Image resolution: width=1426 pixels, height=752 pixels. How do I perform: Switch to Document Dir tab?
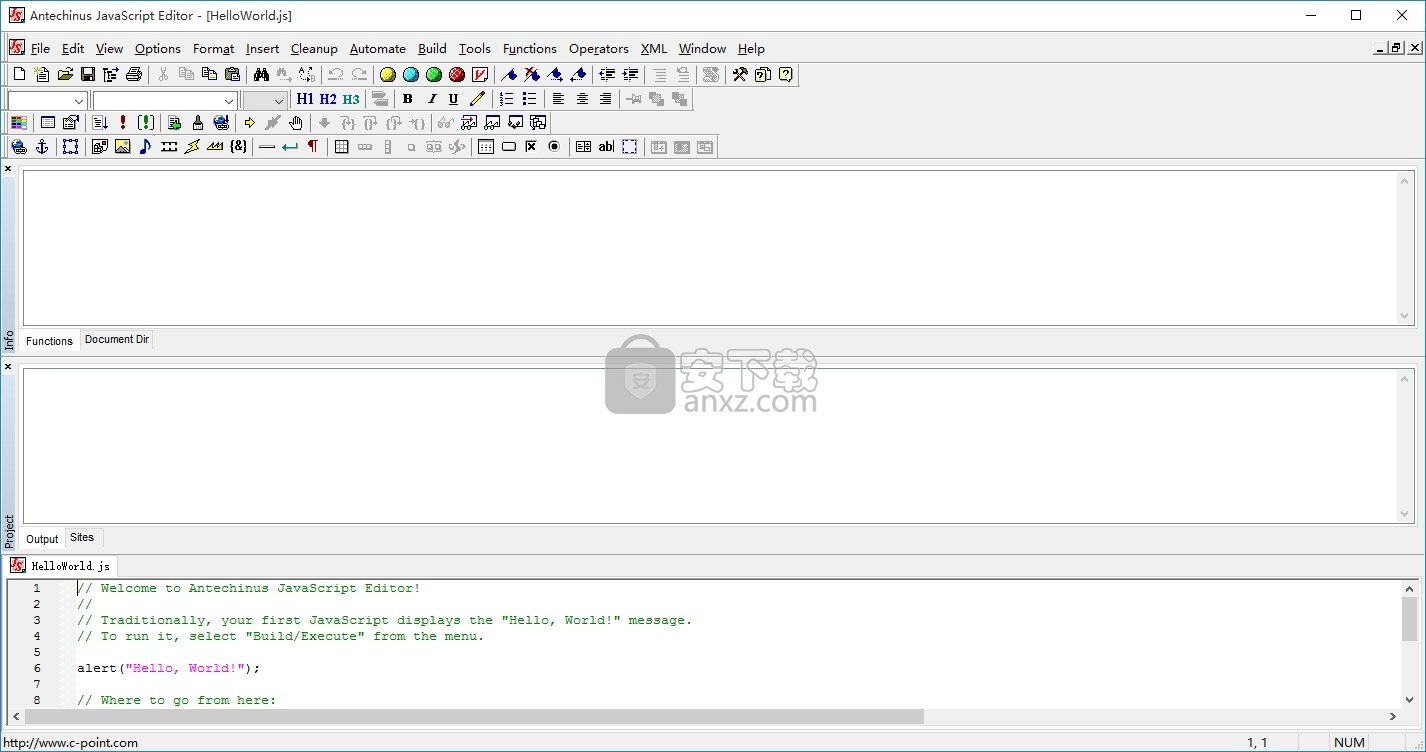point(117,340)
